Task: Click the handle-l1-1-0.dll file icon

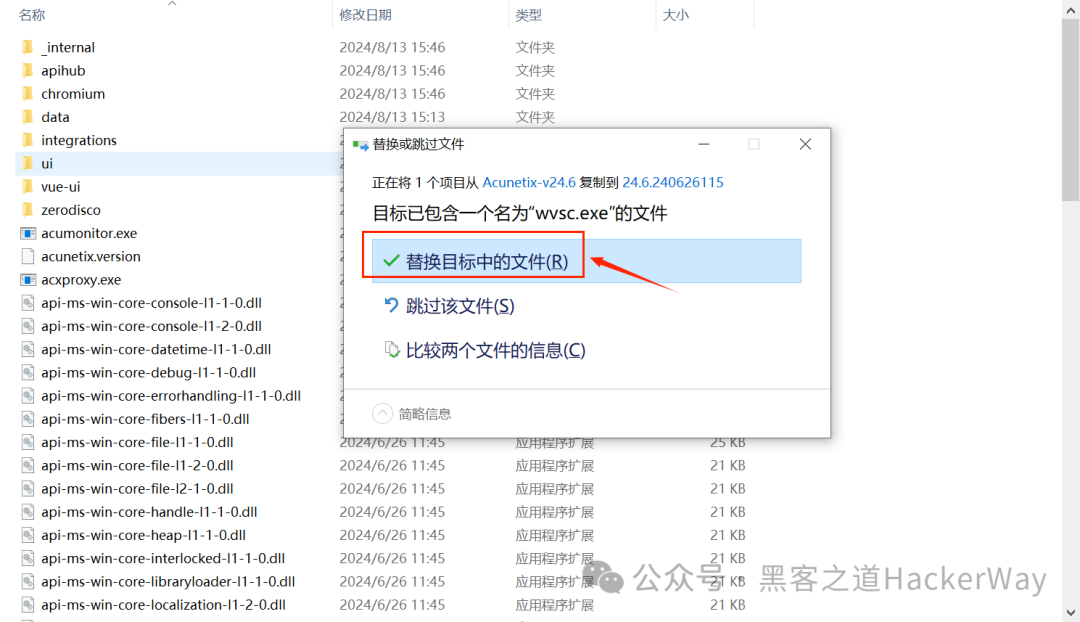Action: (x=28, y=512)
